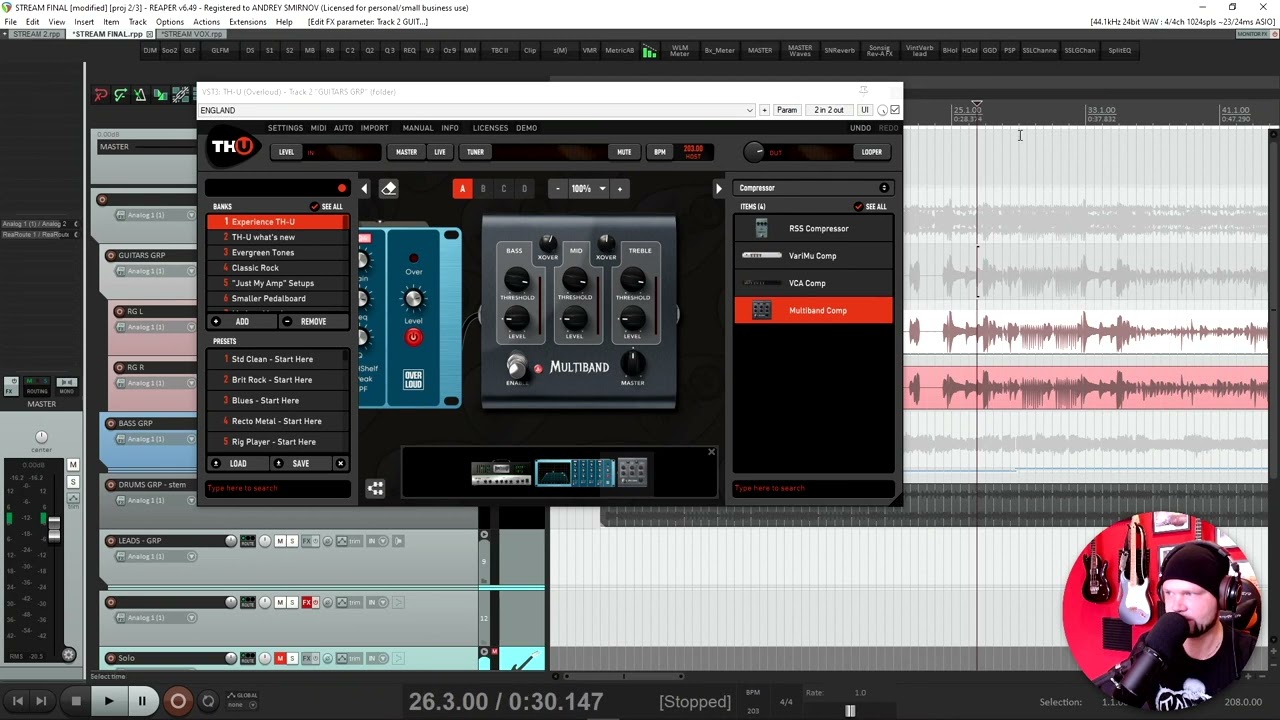Mute the LEADS - GRP track
This screenshot has width=1280, height=720.
[280, 541]
